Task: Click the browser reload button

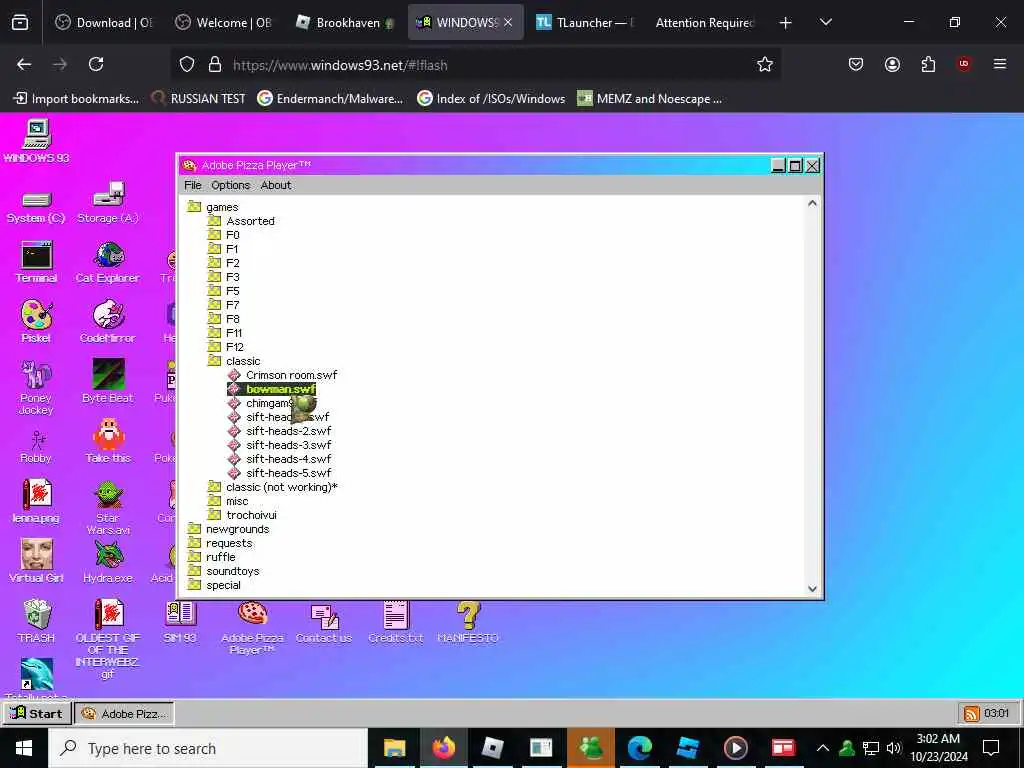Action: pyautogui.click(x=96, y=64)
